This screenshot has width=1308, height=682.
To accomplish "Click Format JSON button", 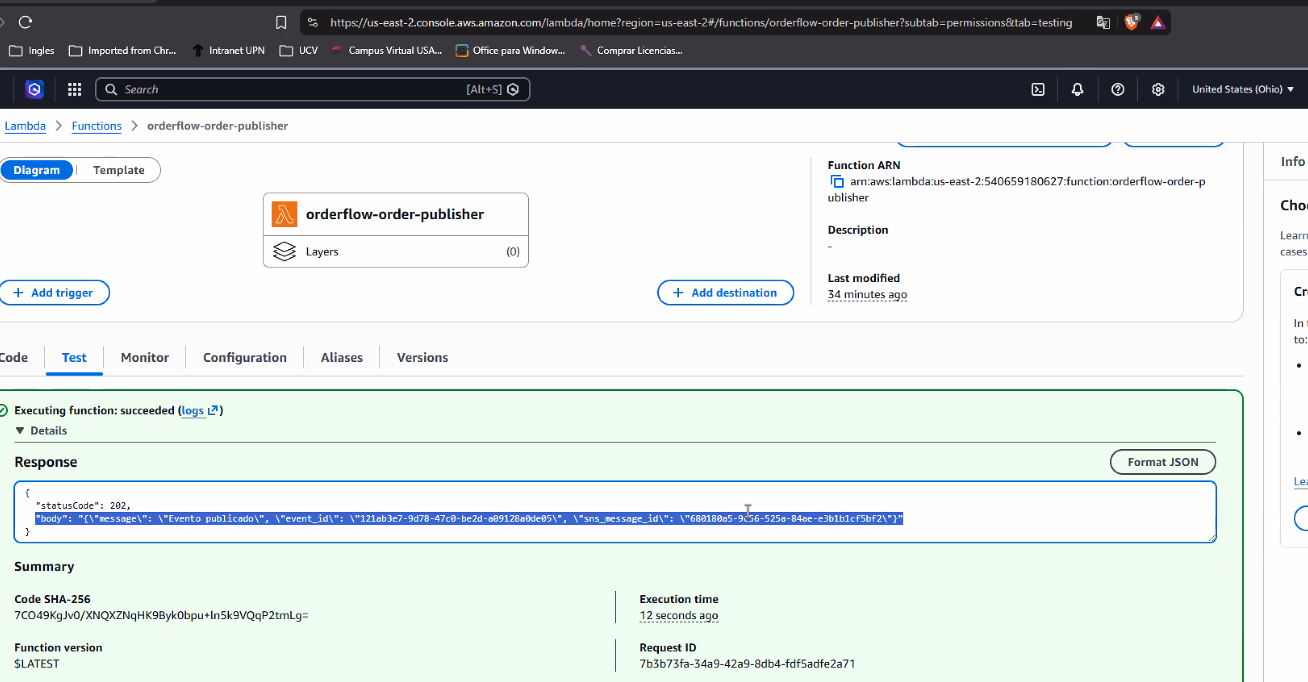I will [x=1163, y=462].
